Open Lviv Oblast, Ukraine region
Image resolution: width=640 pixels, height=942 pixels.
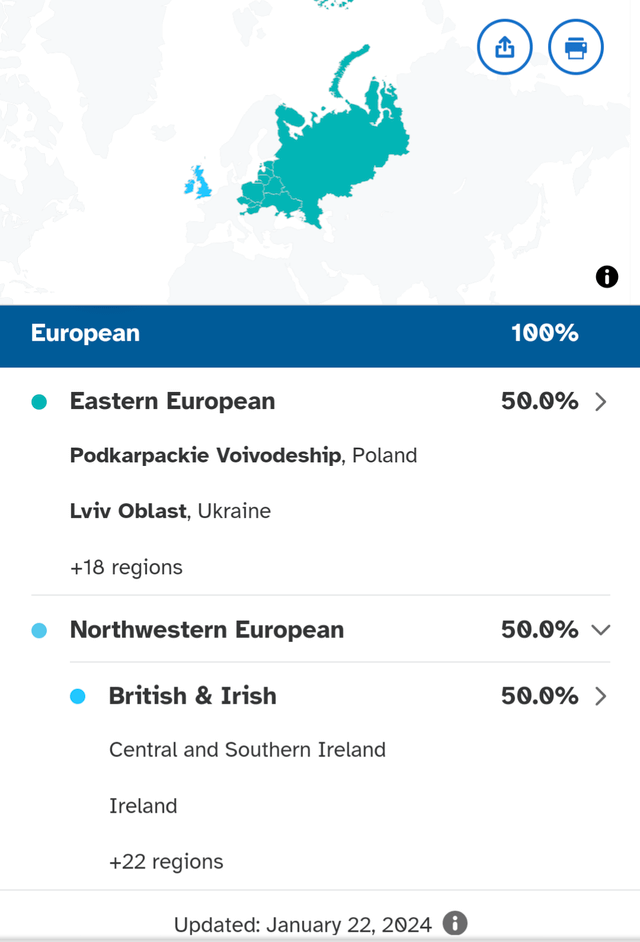coord(170,511)
